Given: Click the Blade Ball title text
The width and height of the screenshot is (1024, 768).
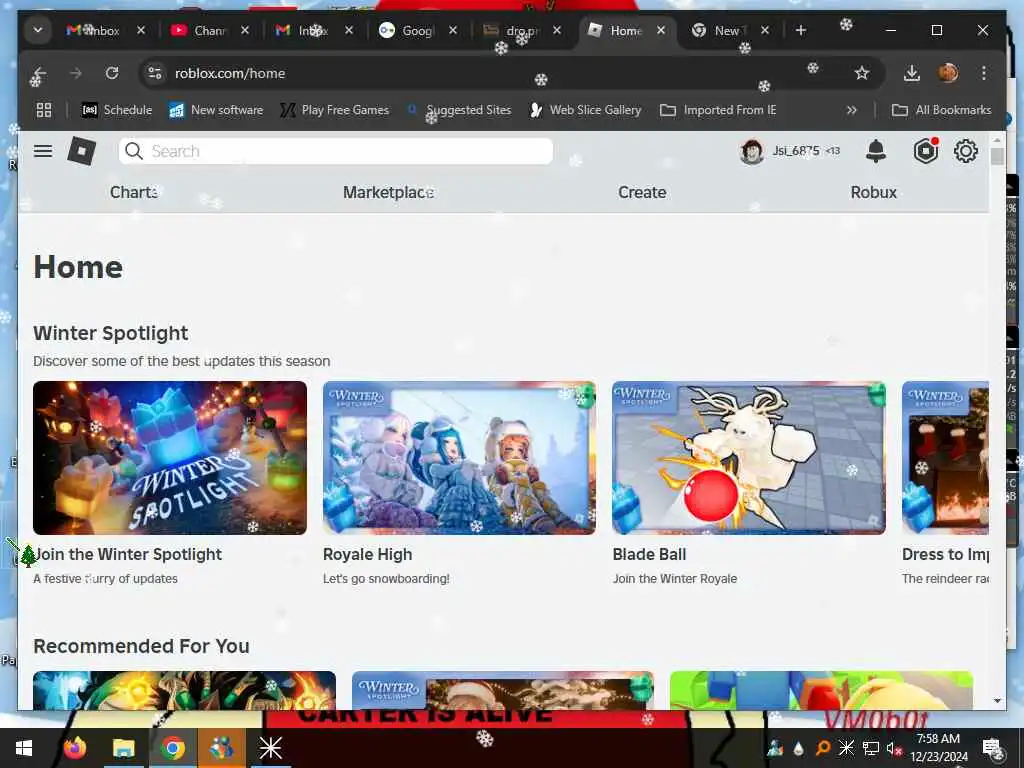Looking at the screenshot, I should tap(649, 554).
